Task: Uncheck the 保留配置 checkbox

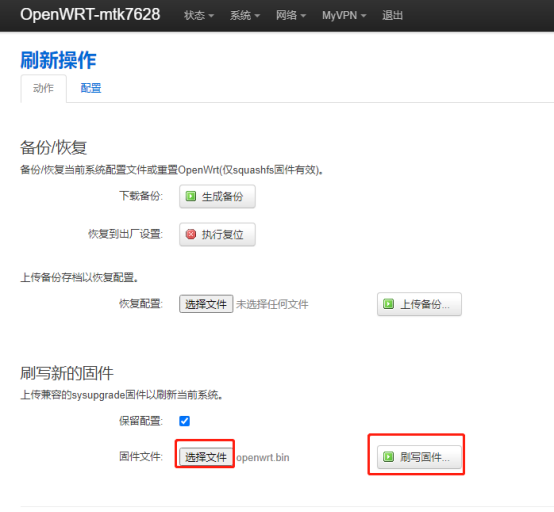Action: pyautogui.click(x=184, y=421)
